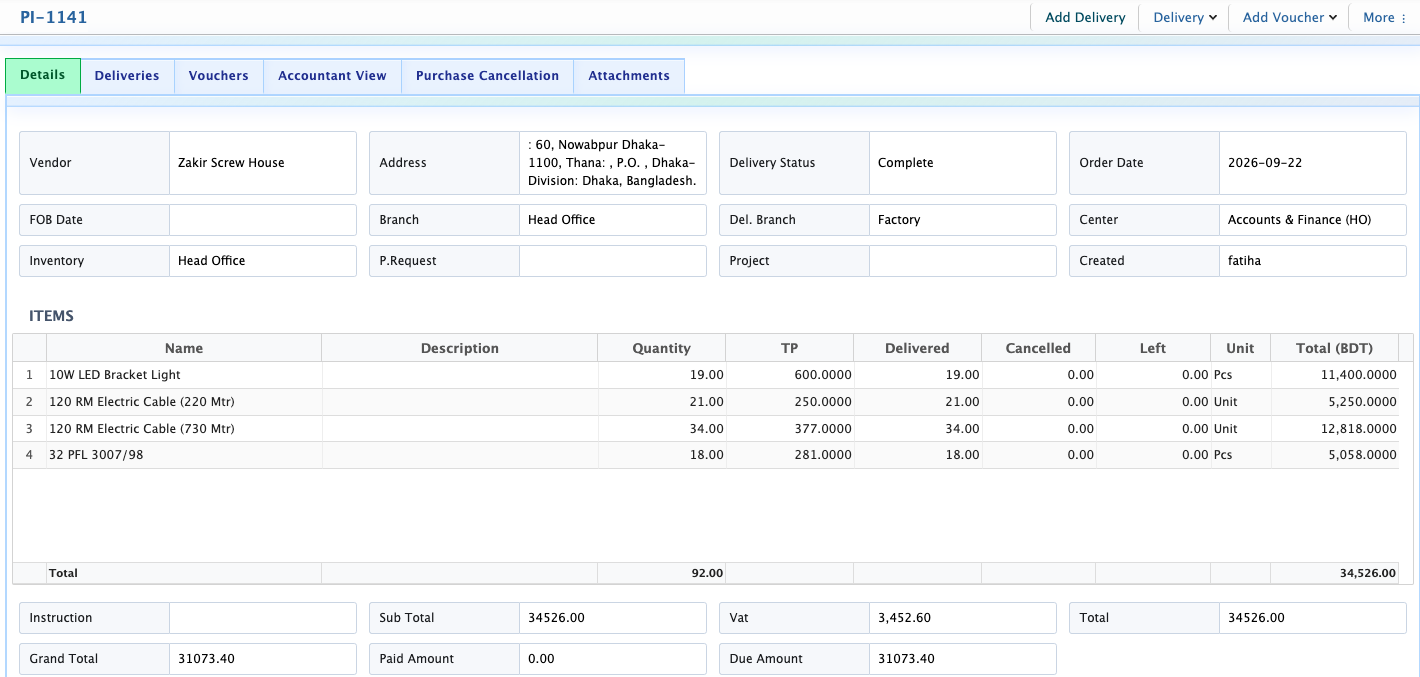Click the Description column header
This screenshot has height=677, width=1420.
click(460, 348)
